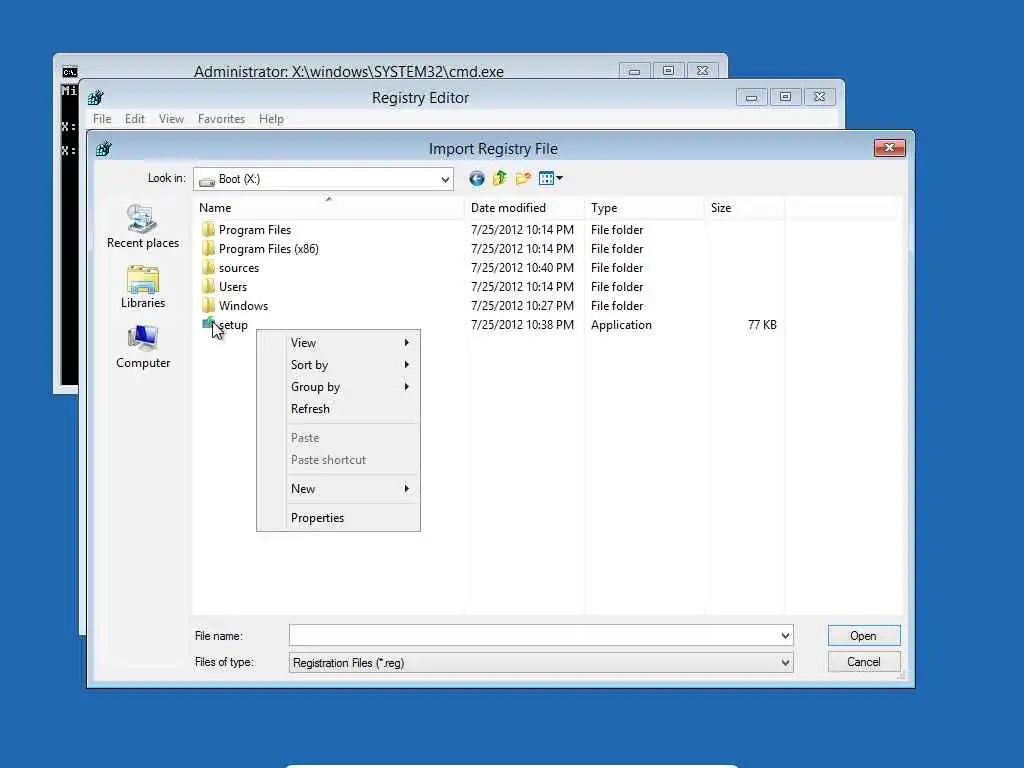The image size is (1024, 768).
Task: Select Recent places in the sidebar
Action: pos(143,227)
